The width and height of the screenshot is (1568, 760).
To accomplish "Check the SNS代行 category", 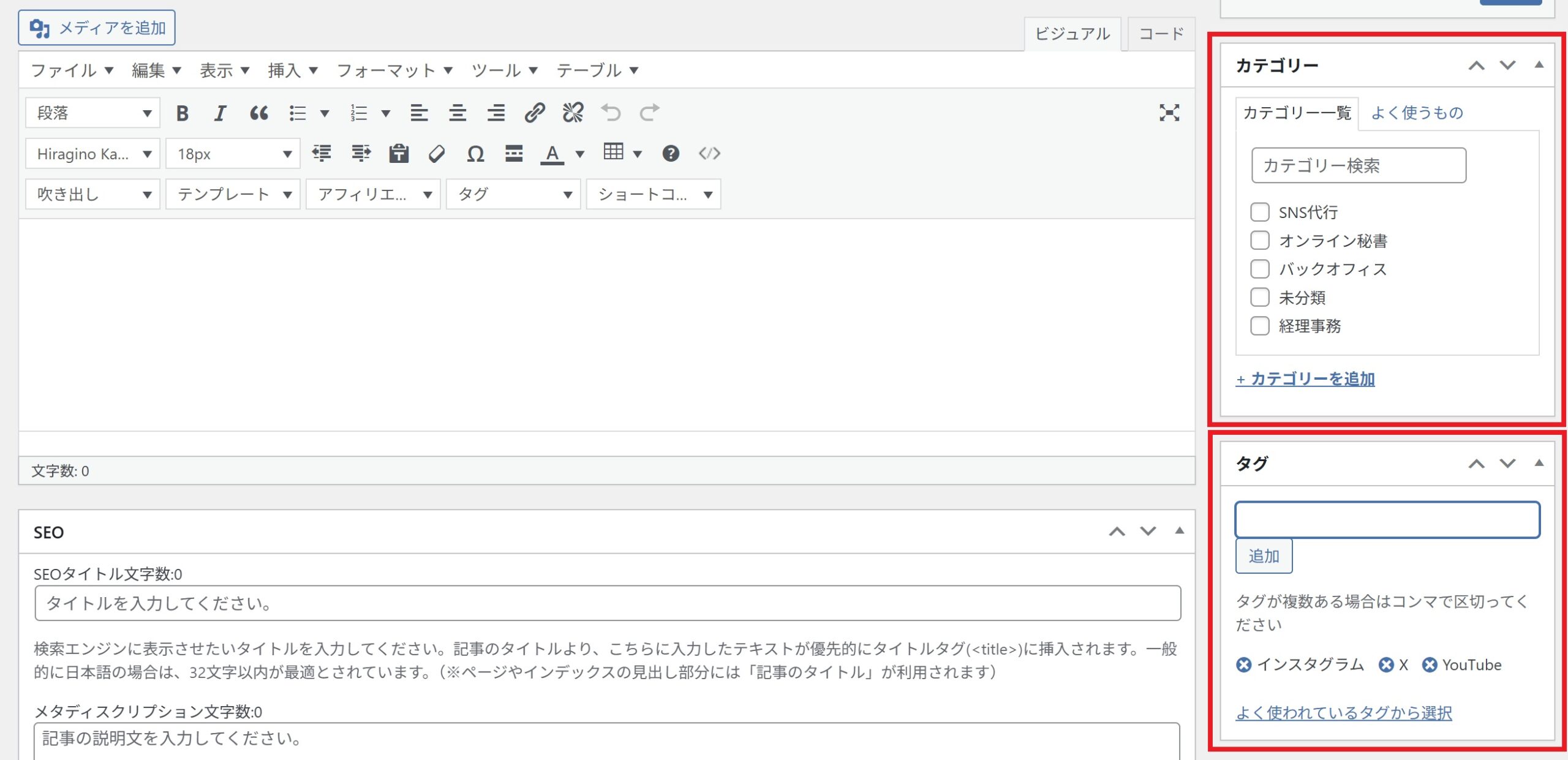I will tap(1260, 212).
